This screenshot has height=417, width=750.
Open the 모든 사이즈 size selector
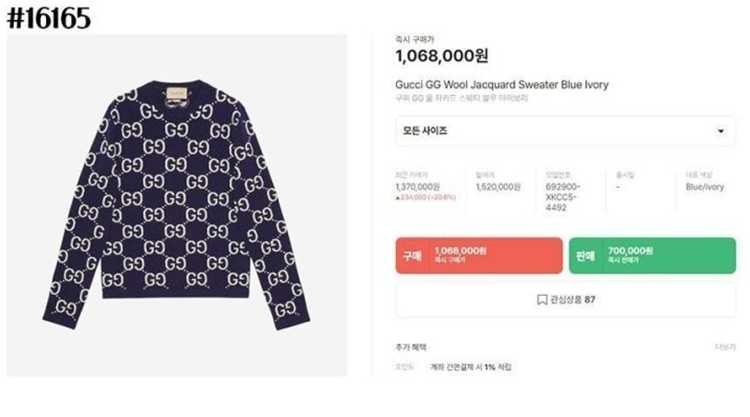tap(565, 131)
